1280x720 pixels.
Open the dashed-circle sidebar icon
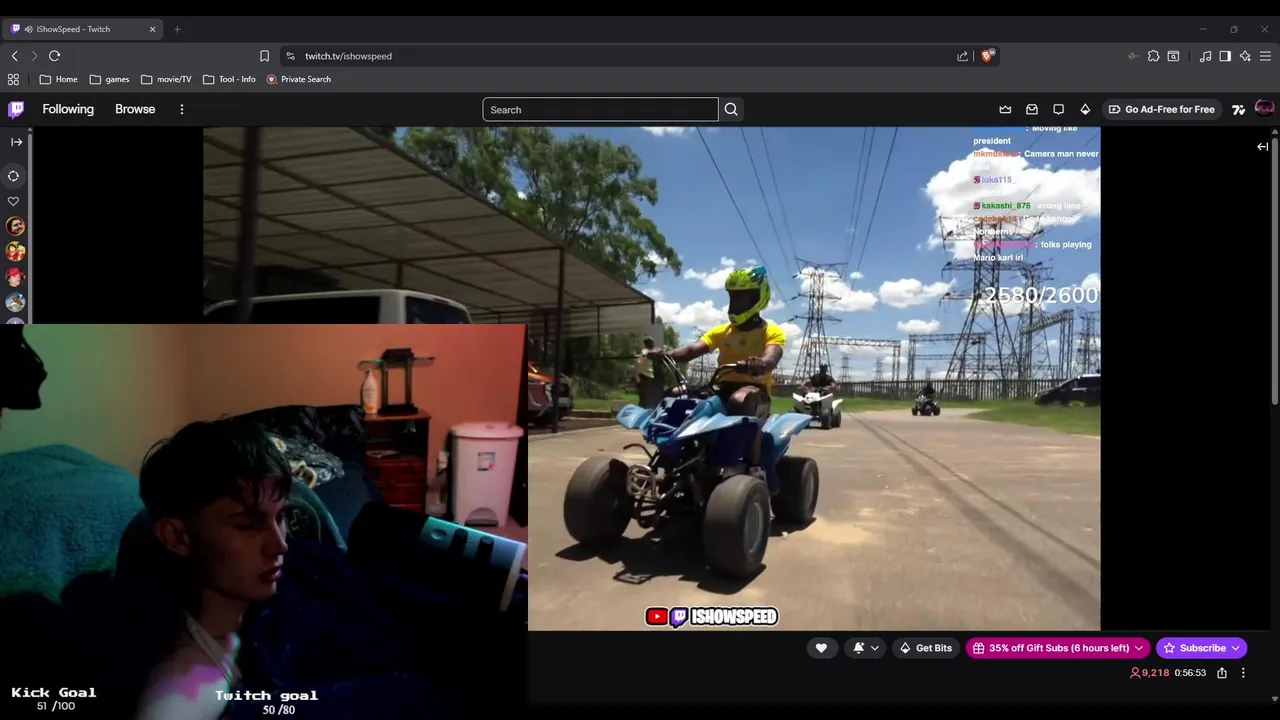point(14,176)
